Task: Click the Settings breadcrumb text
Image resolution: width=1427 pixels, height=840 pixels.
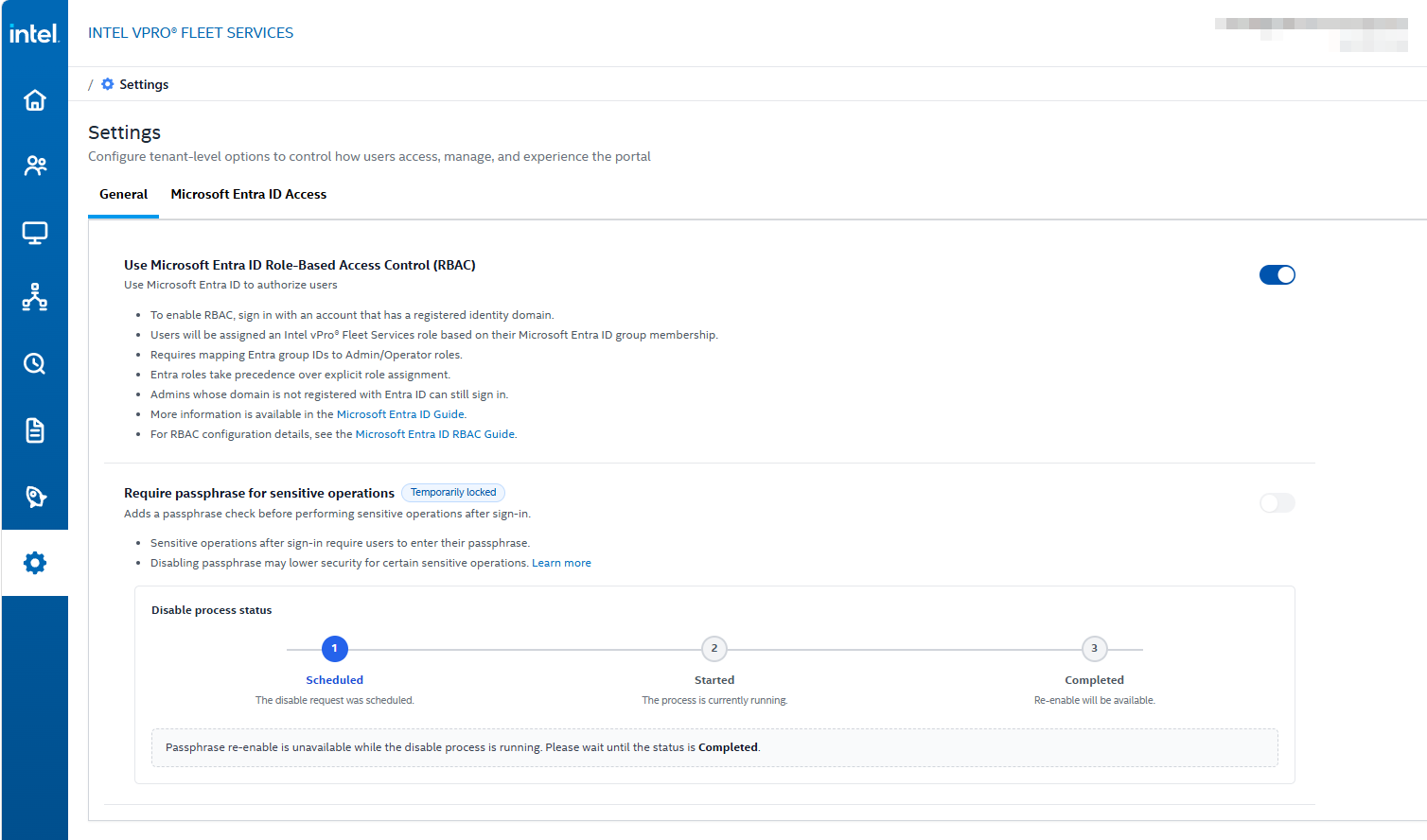Action: point(144,84)
